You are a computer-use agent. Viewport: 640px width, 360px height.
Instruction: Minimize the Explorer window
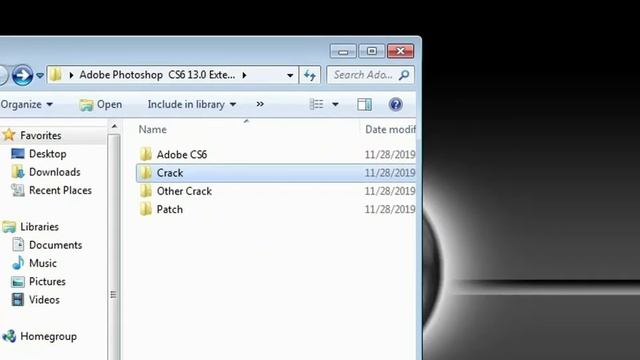click(343, 51)
